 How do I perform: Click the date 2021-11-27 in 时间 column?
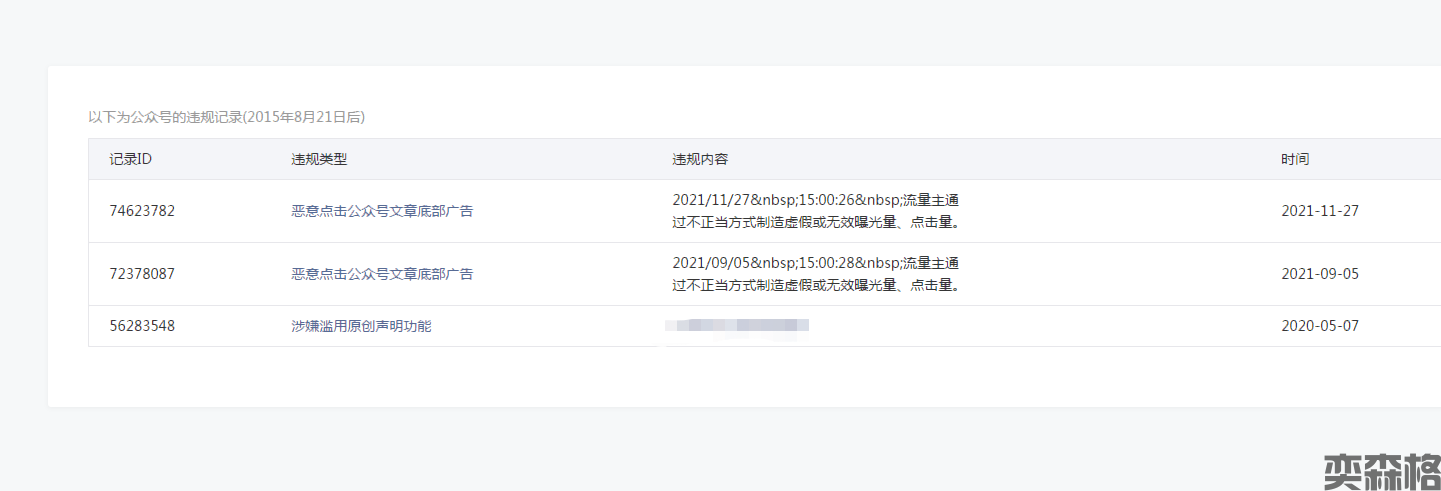(x=1320, y=211)
